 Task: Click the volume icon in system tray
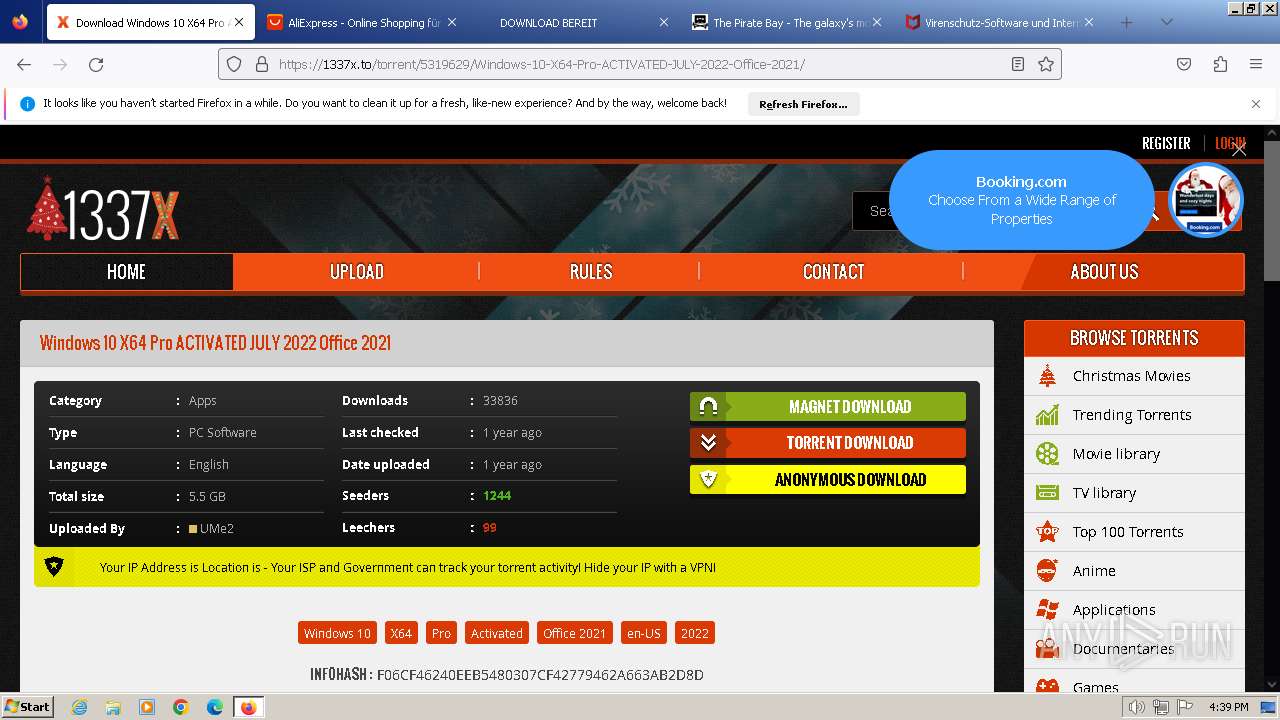tap(1136, 707)
